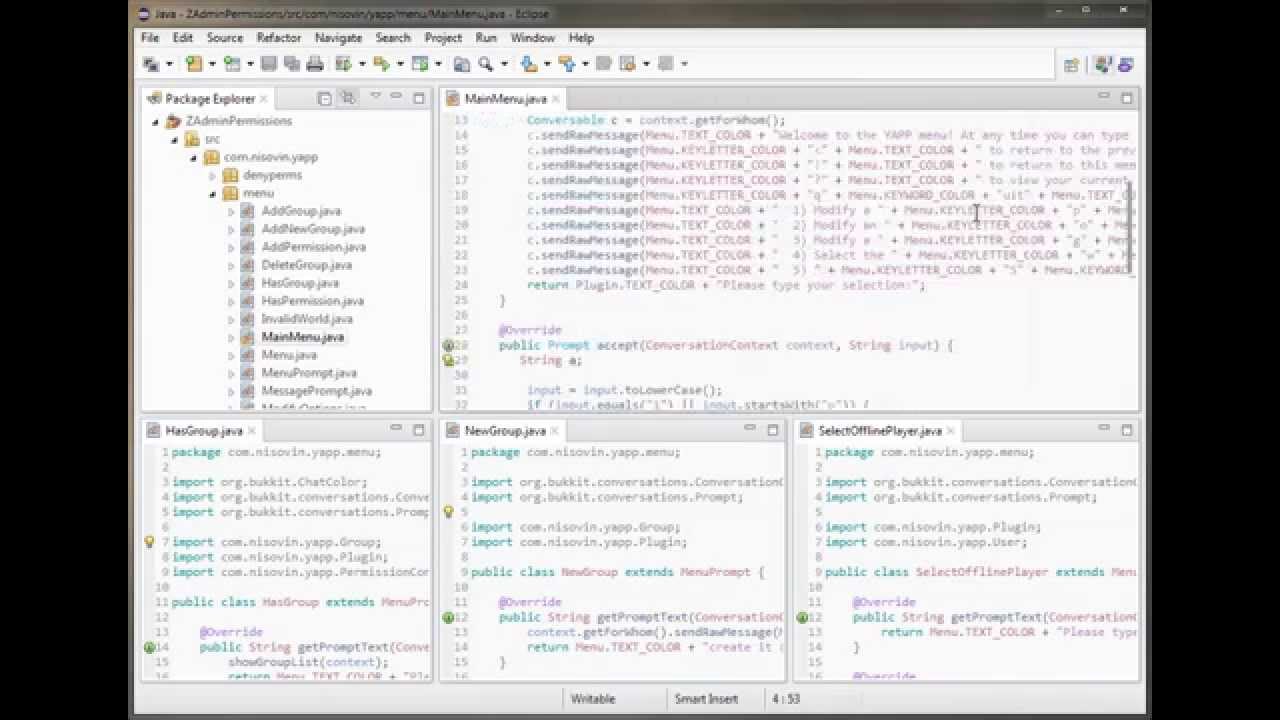Click override marker on line 12 of NewGroup.java

(449, 617)
